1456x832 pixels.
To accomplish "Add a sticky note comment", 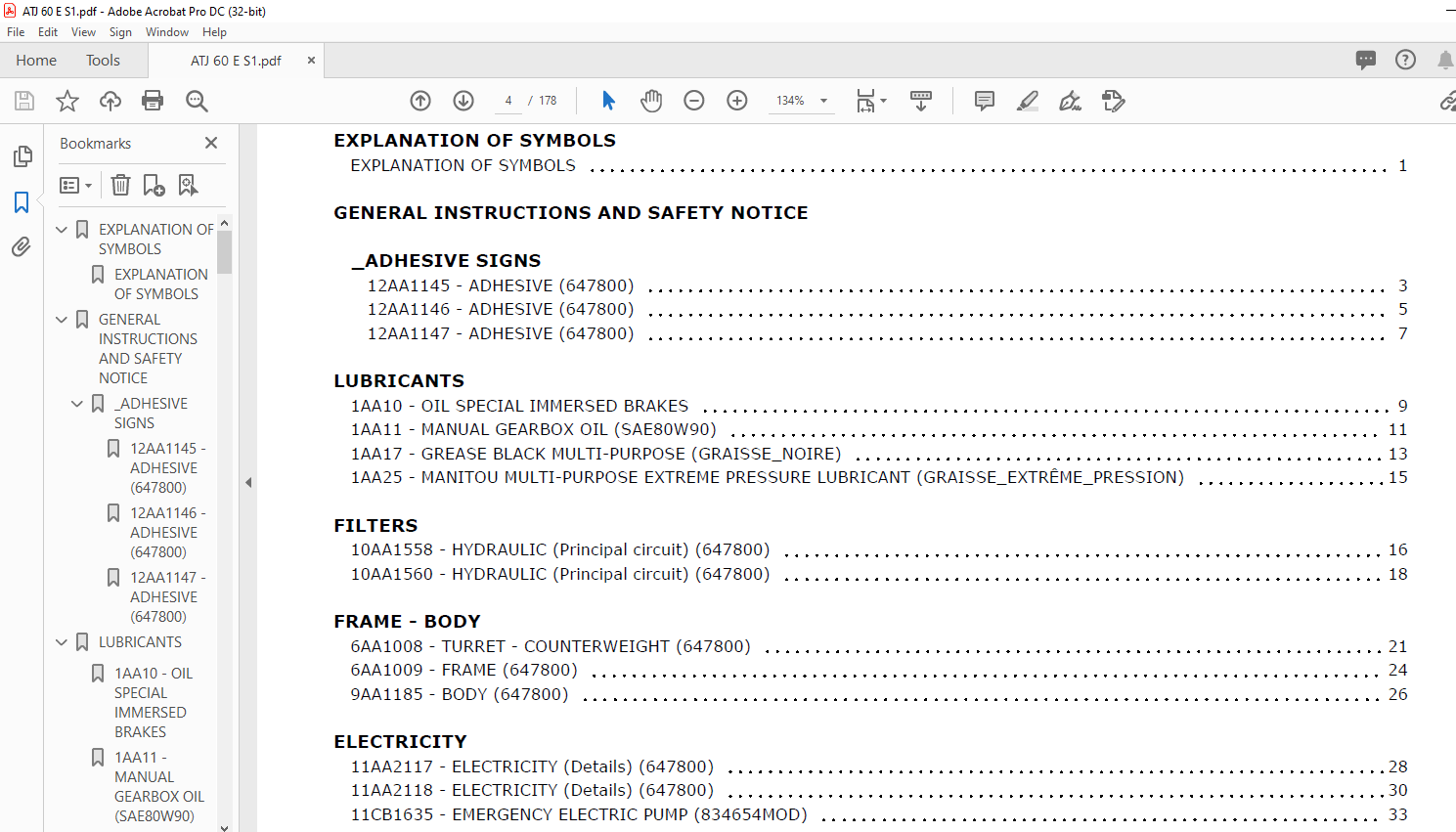I will (x=985, y=101).
